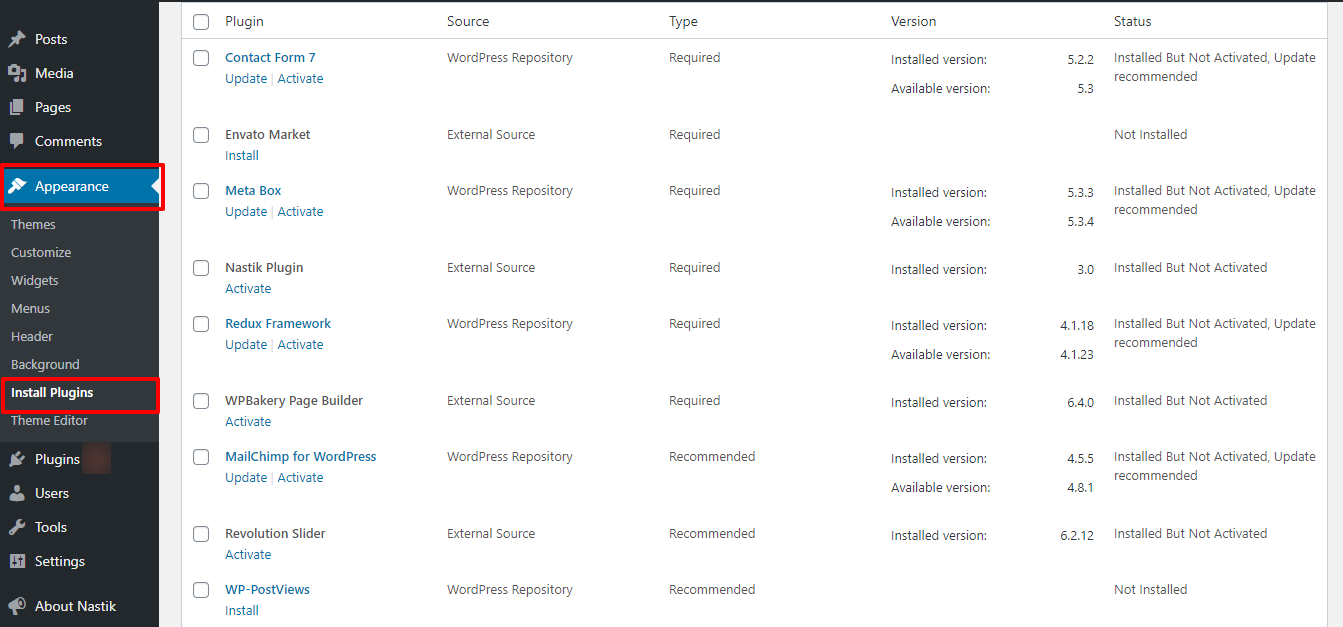Click the Posts pushpin icon

click(x=17, y=39)
